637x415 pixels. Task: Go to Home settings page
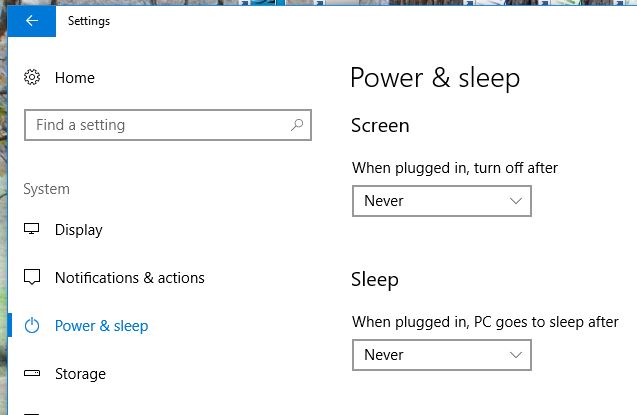point(75,78)
